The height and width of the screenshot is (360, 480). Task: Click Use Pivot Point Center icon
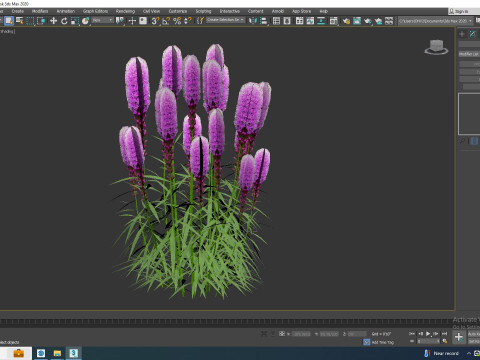[120, 21]
